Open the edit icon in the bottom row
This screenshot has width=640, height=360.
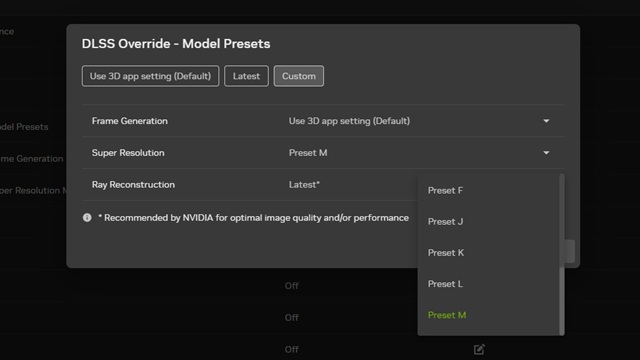point(479,349)
